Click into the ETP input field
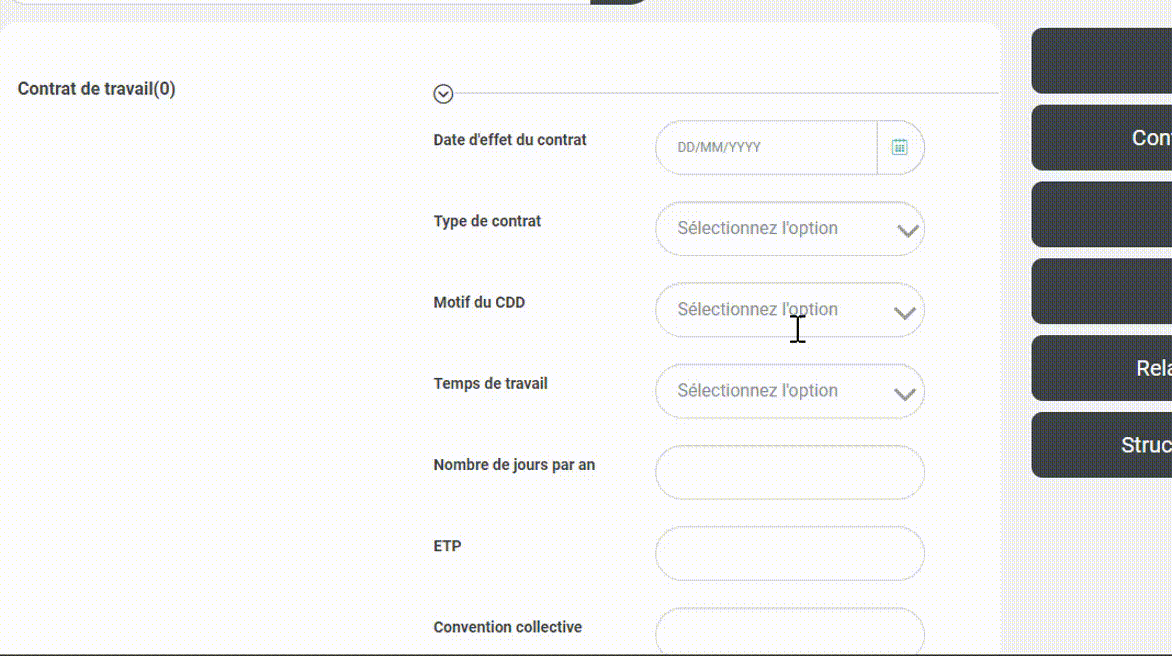 point(790,554)
